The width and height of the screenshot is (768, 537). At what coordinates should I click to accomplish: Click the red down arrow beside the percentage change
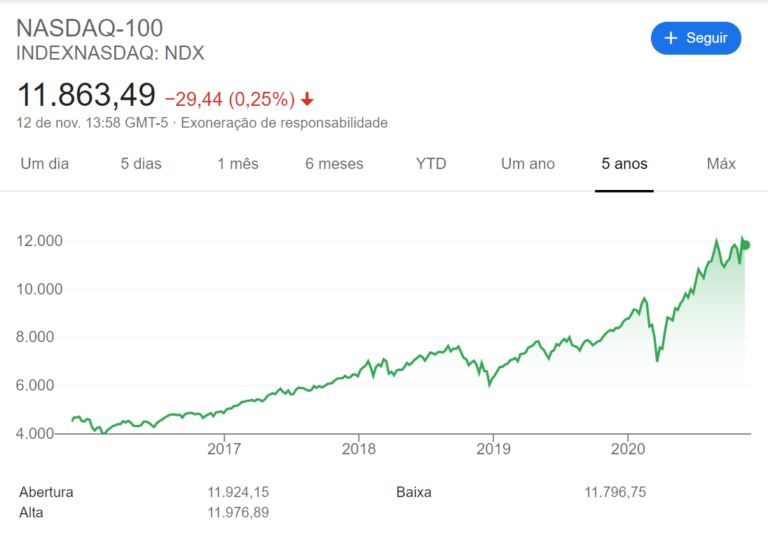(x=307, y=99)
